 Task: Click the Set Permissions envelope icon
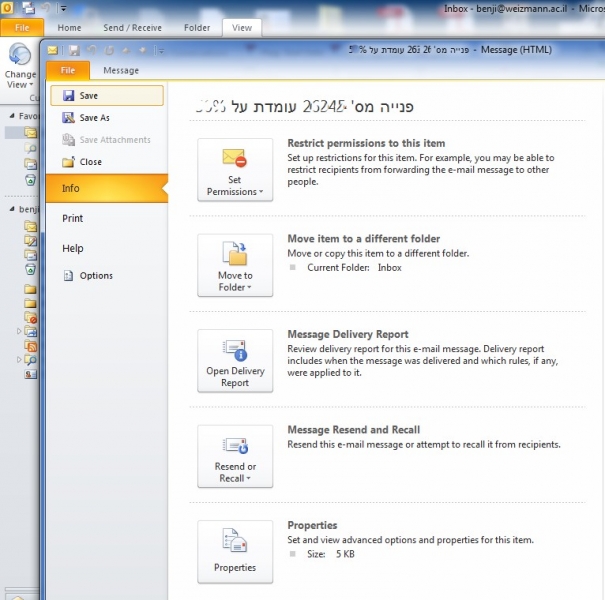234,160
